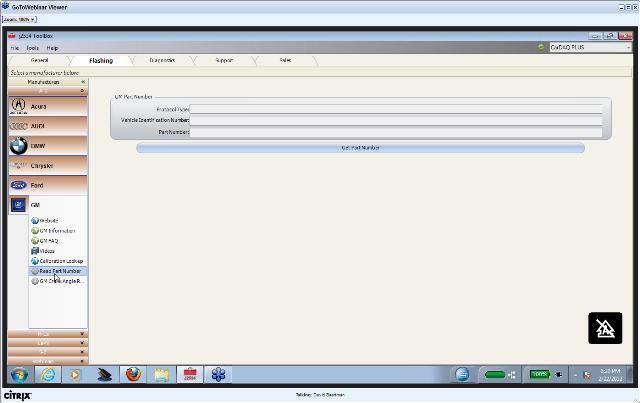
Task: Click the gray icon beside Read Part Number
Action: (35, 271)
